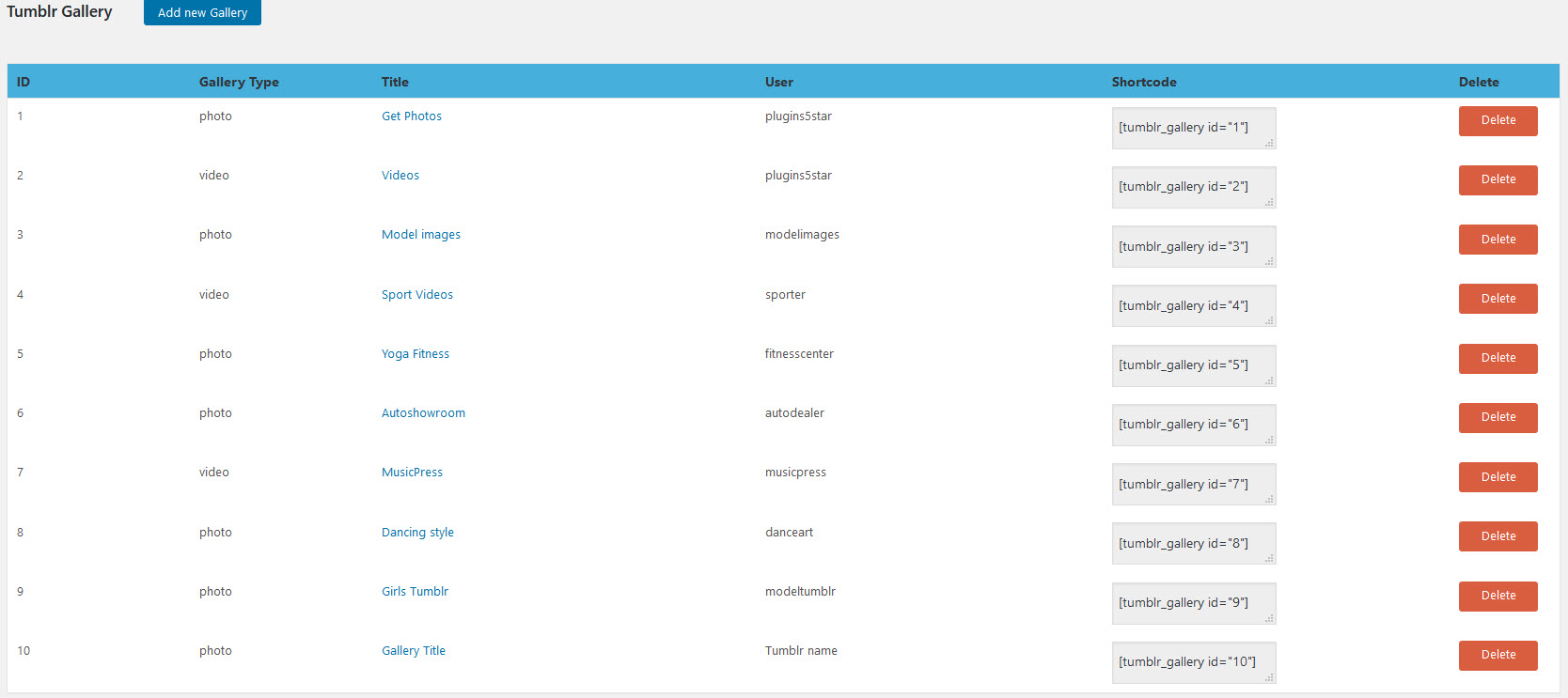
Task: Select the shortcode field with id="3"
Action: click(x=1194, y=247)
